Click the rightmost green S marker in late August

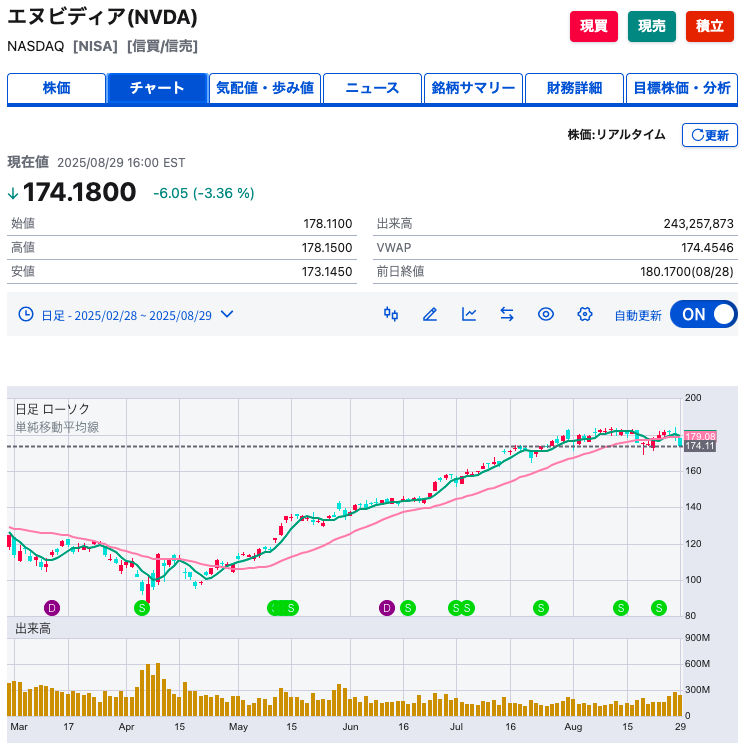[659, 608]
